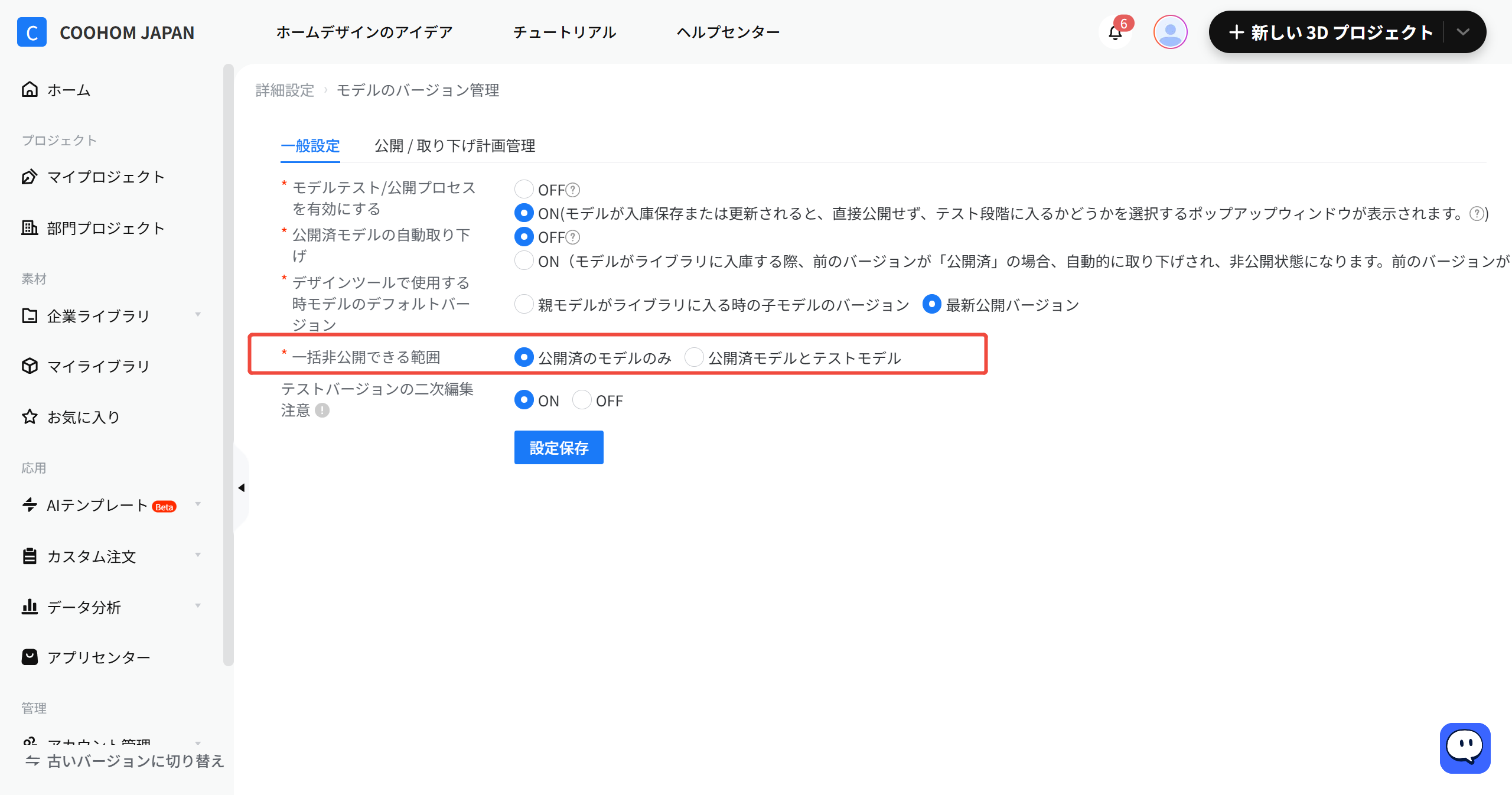The height and width of the screenshot is (795, 1512).
Task: Click the カスタム注文 clipboard icon
Action: (30, 556)
